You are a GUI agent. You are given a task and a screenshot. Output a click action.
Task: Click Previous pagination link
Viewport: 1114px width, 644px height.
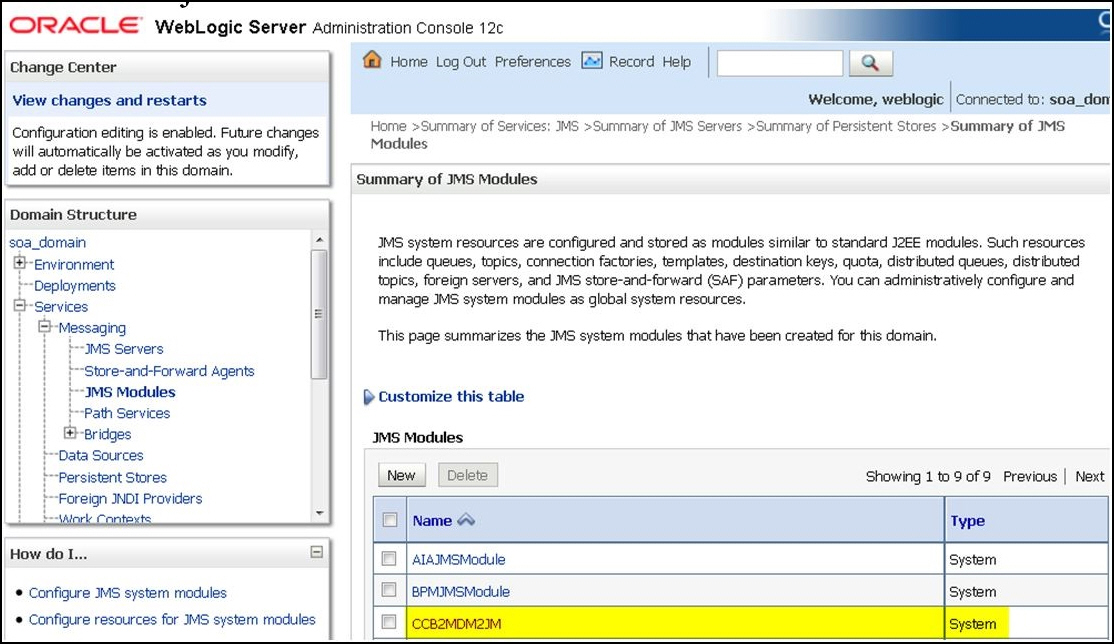point(1030,476)
